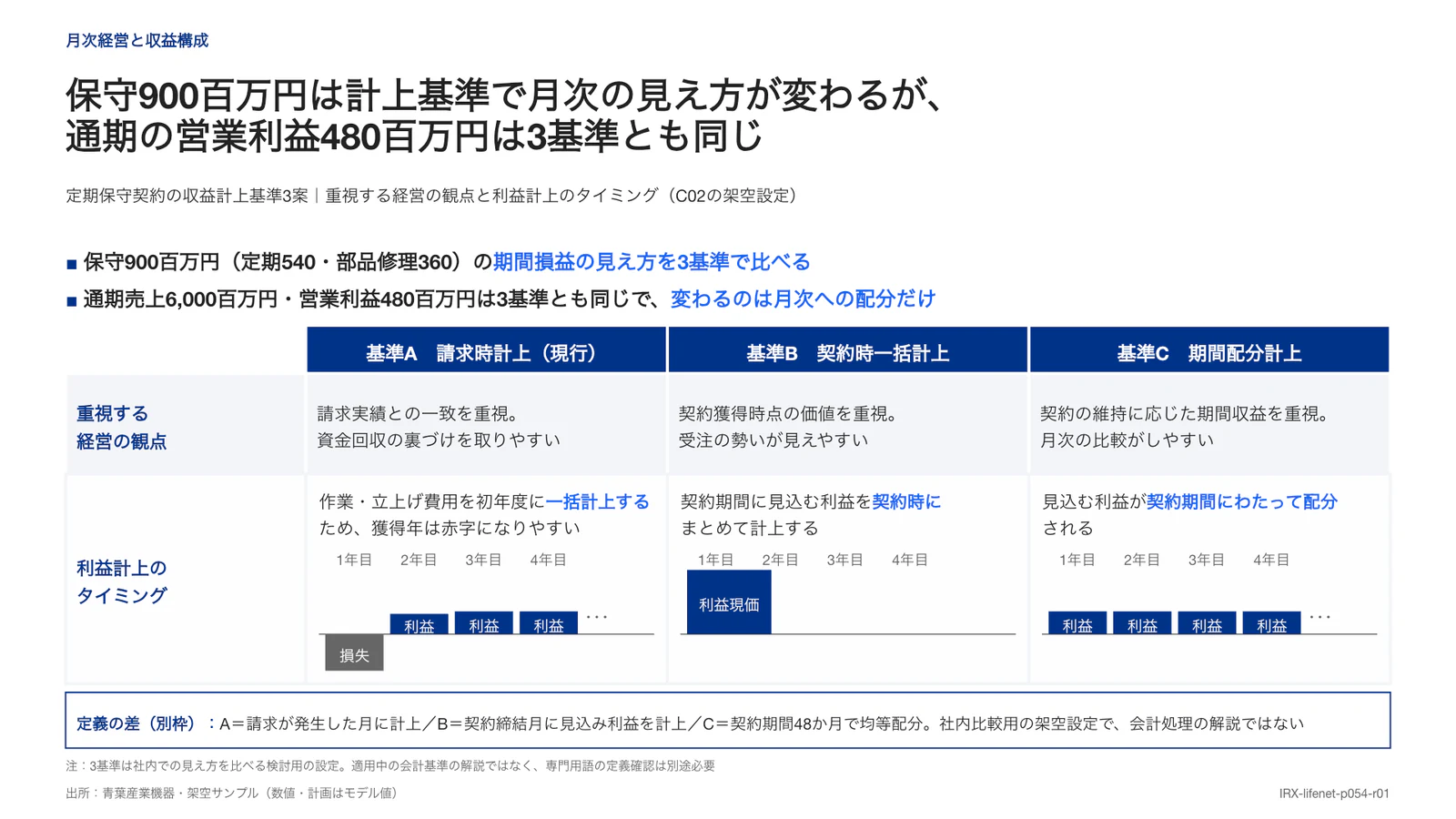Click the blue phrase 変わるのは月次への配分だけ
The width and height of the screenshot is (1456, 819).
[803, 298]
